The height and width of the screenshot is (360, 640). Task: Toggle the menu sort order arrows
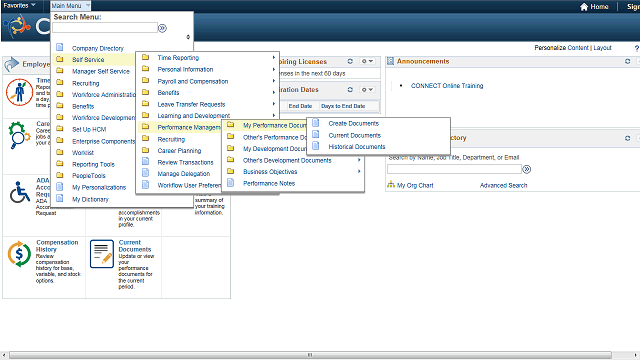[x=188, y=37]
